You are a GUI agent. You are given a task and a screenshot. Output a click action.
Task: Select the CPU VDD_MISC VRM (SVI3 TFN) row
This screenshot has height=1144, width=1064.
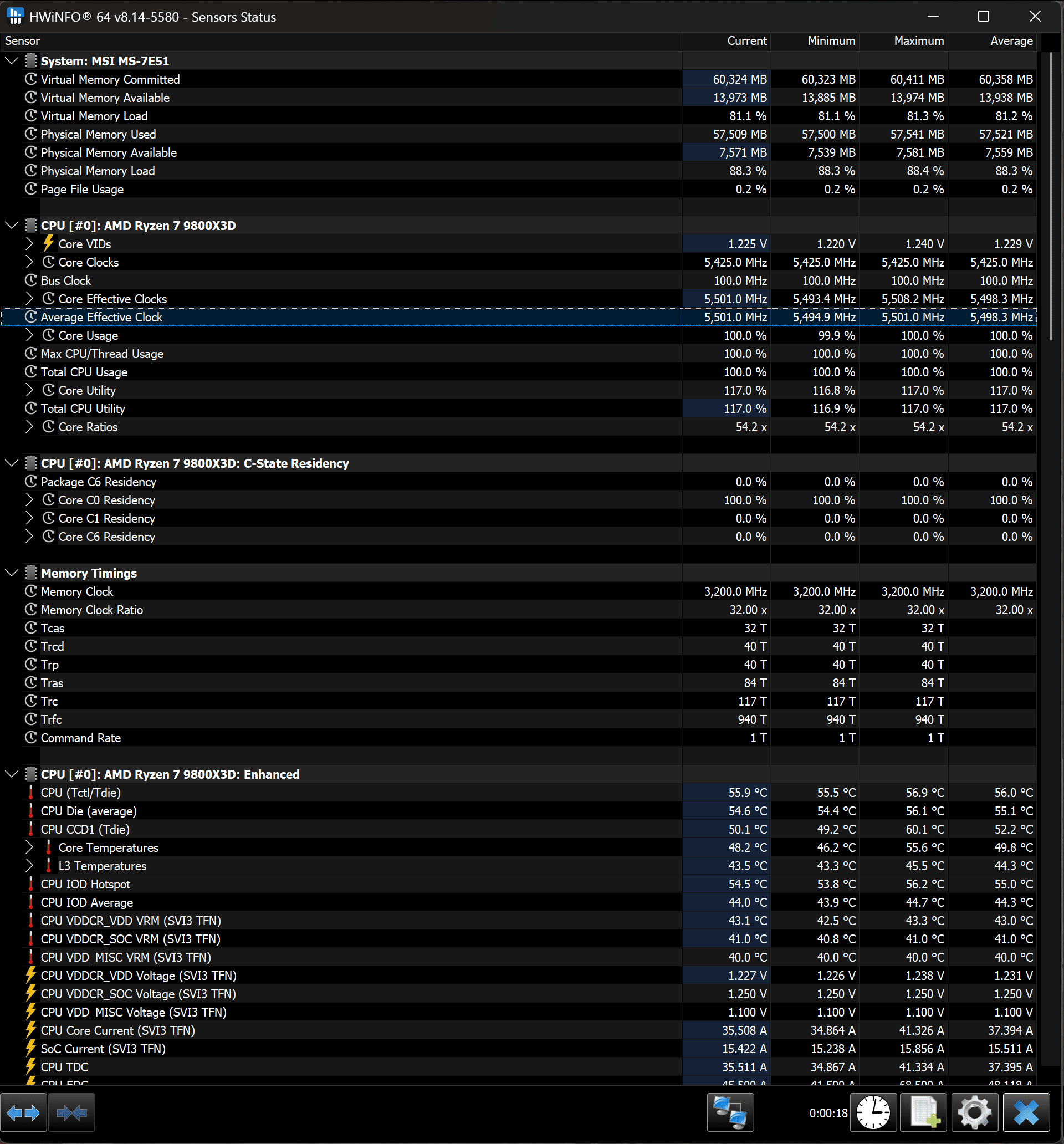tap(519, 957)
